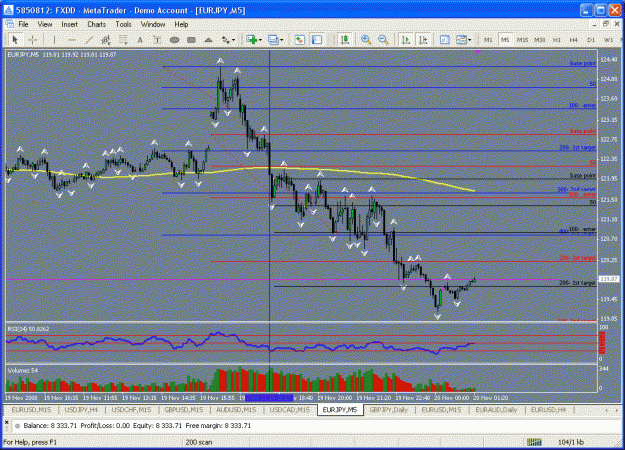Open the Help menu
The image size is (625, 450).
[x=181, y=24]
